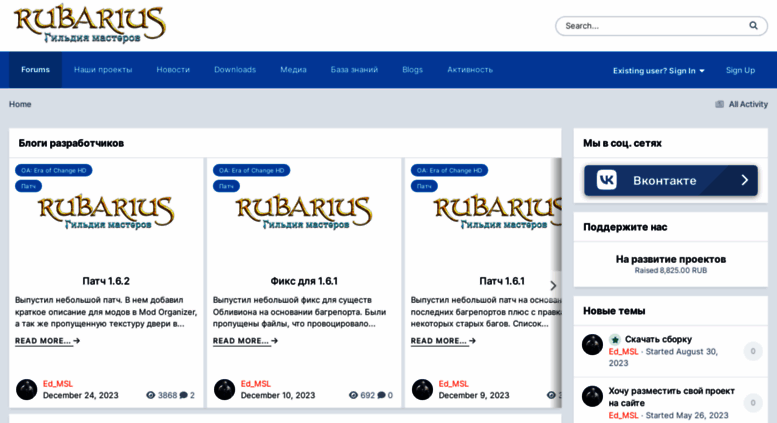Click views eye icon on Фикс для 1.6.1 card
The height and width of the screenshot is (423, 777).
[x=353, y=395]
